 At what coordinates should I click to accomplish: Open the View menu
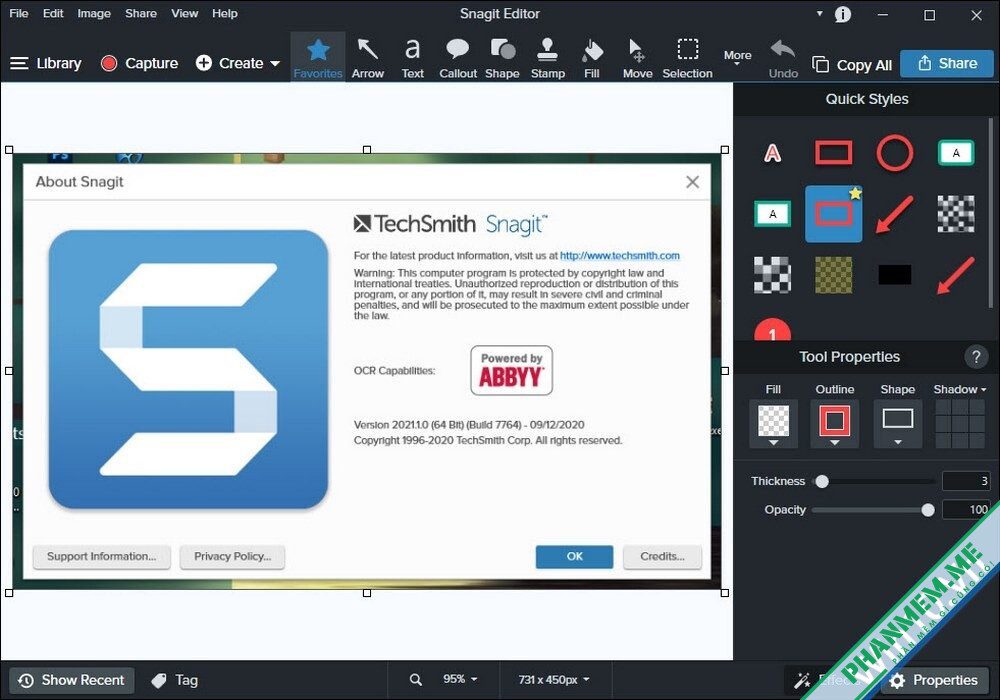[184, 13]
